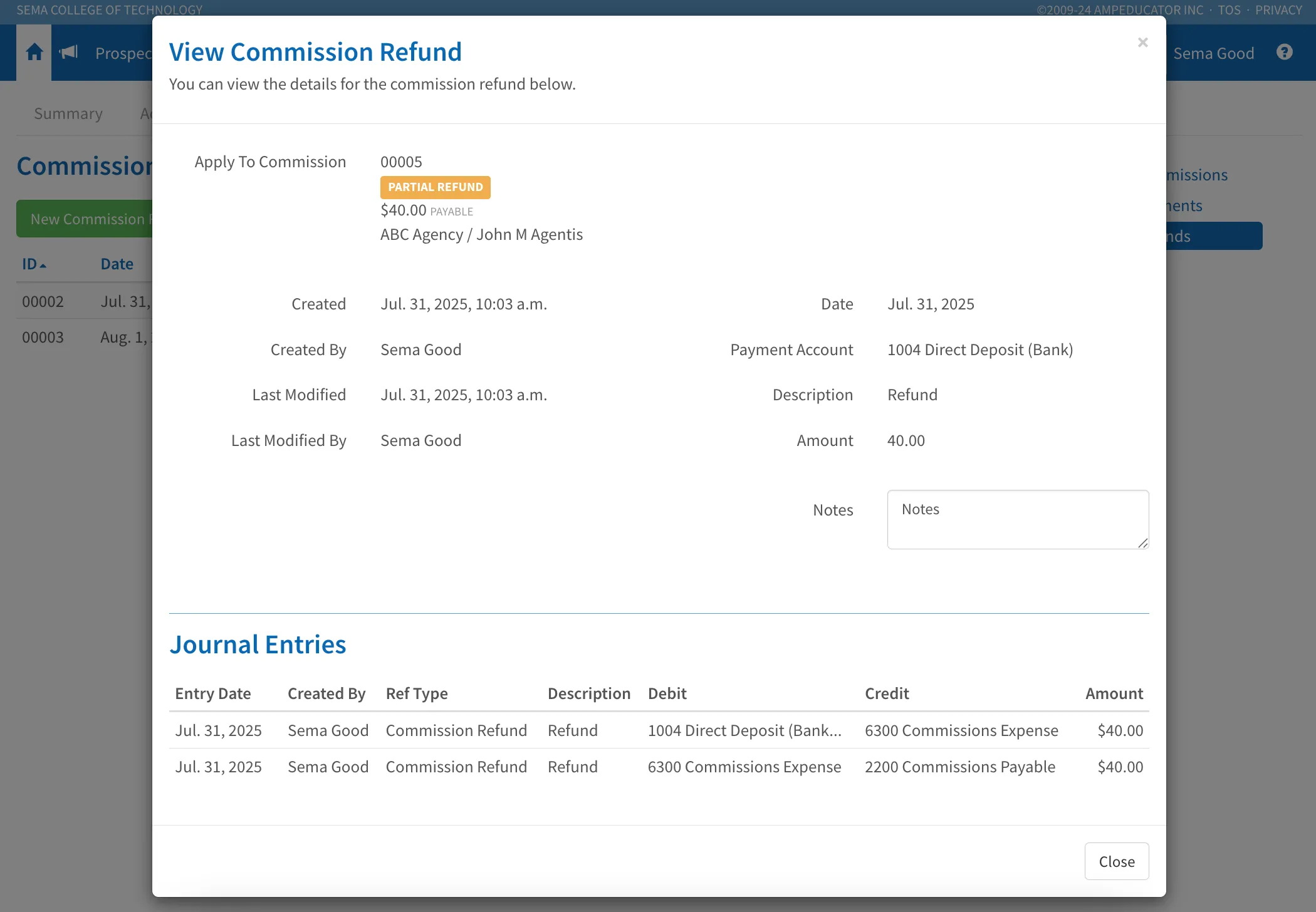Open the Sema Good user menu
This screenshot has width=1316, height=912.
pyautogui.click(x=1213, y=53)
